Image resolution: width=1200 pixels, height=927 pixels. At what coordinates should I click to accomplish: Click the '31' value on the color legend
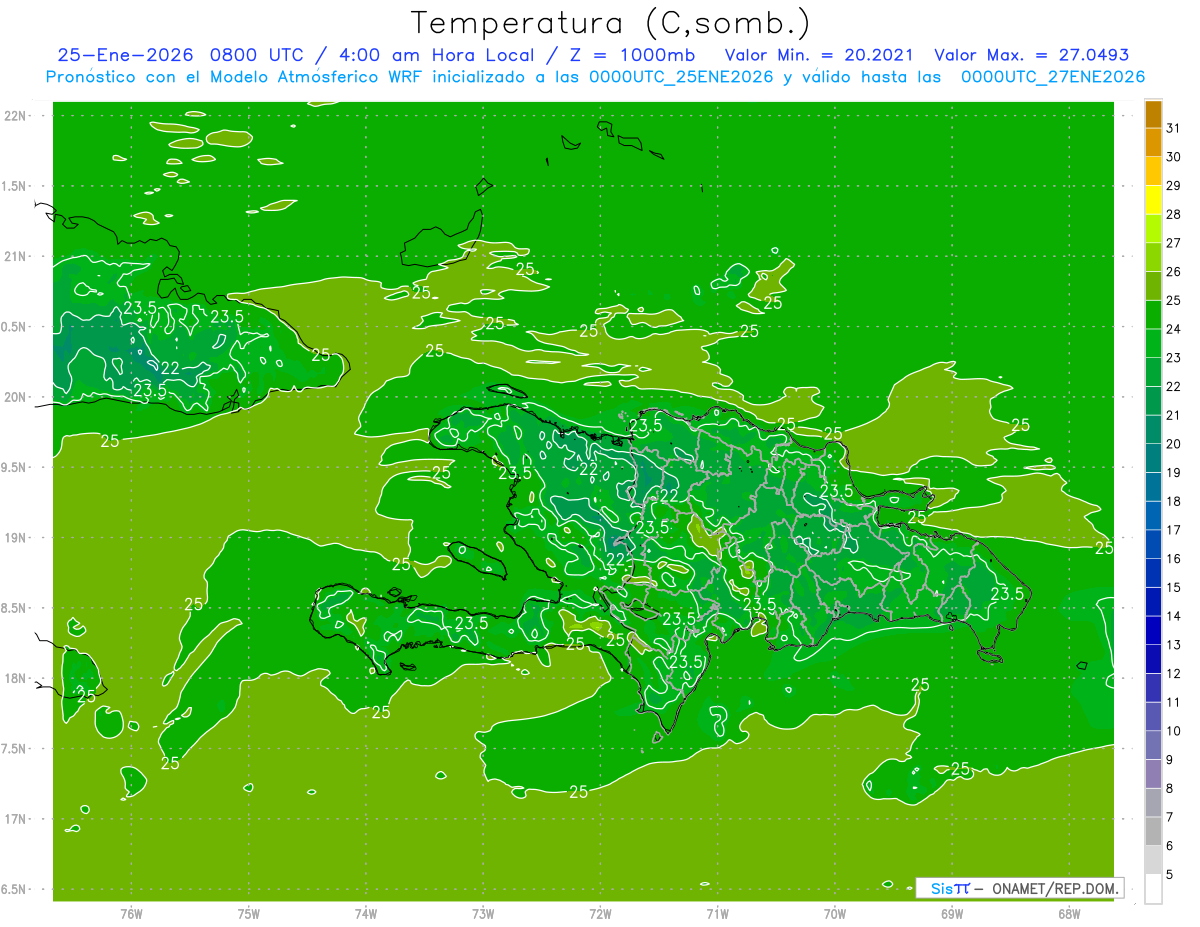coord(1174,128)
